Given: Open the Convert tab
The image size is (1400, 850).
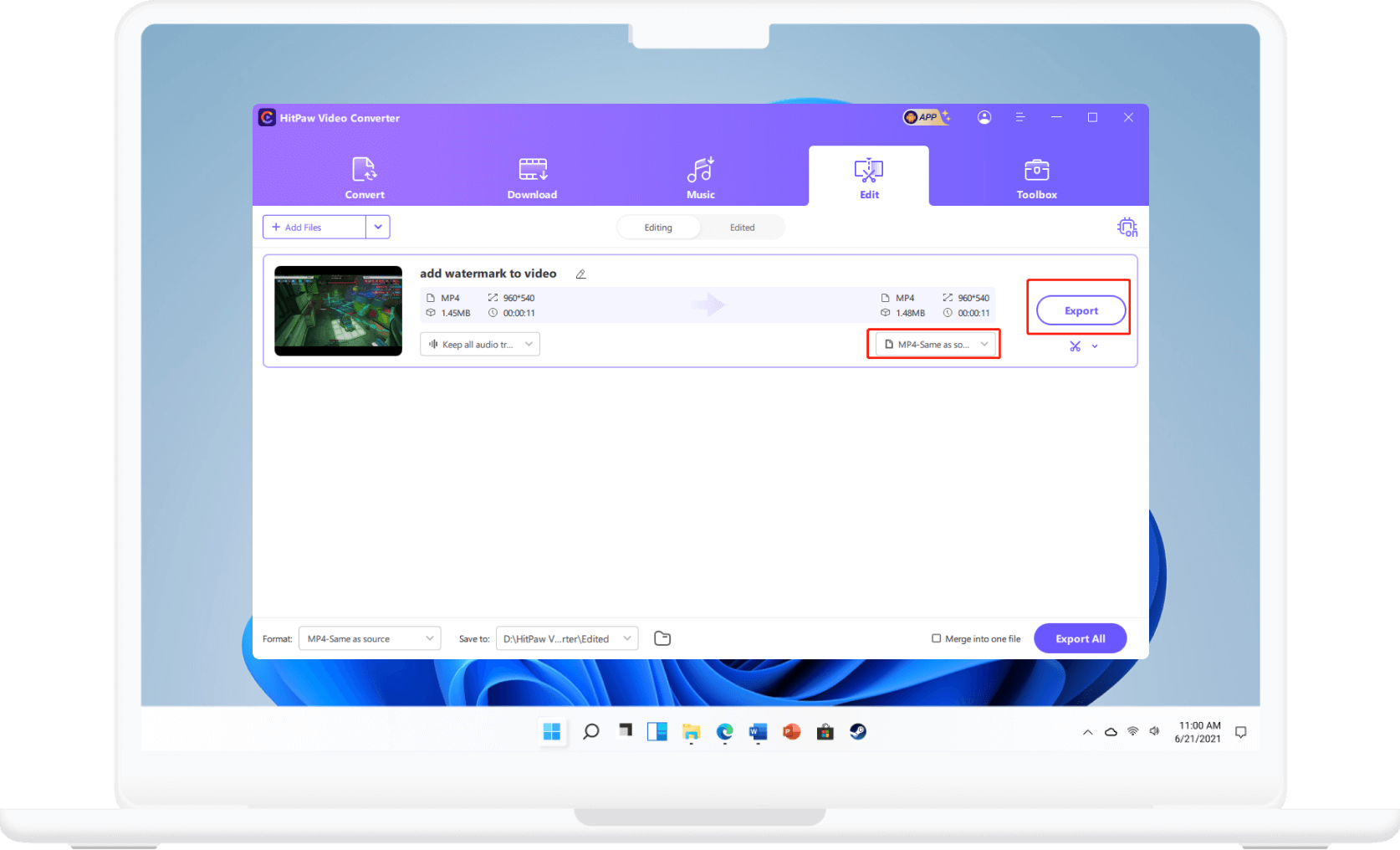Looking at the screenshot, I should click(365, 178).
